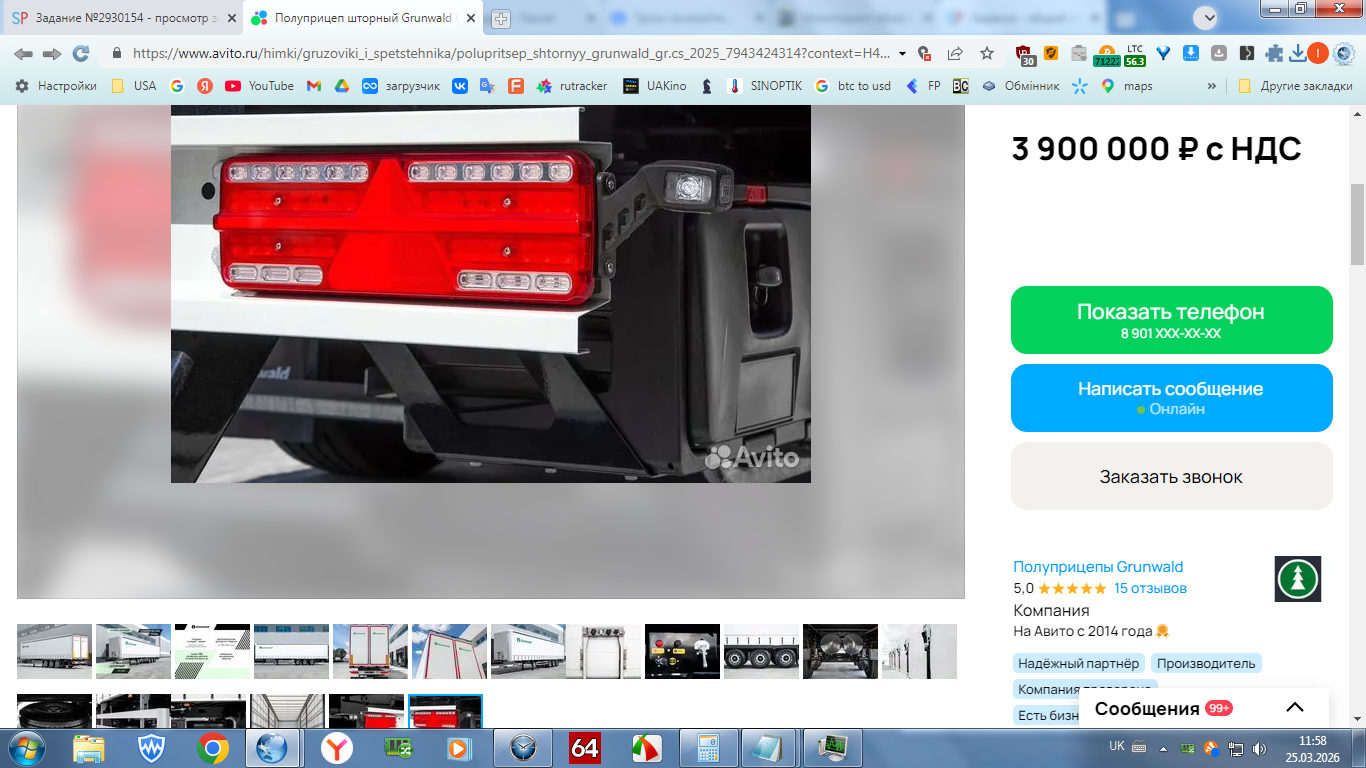Open the Google Translate bookmark icon
This screenshot has height=768, width=1366.
pos(487,86)
